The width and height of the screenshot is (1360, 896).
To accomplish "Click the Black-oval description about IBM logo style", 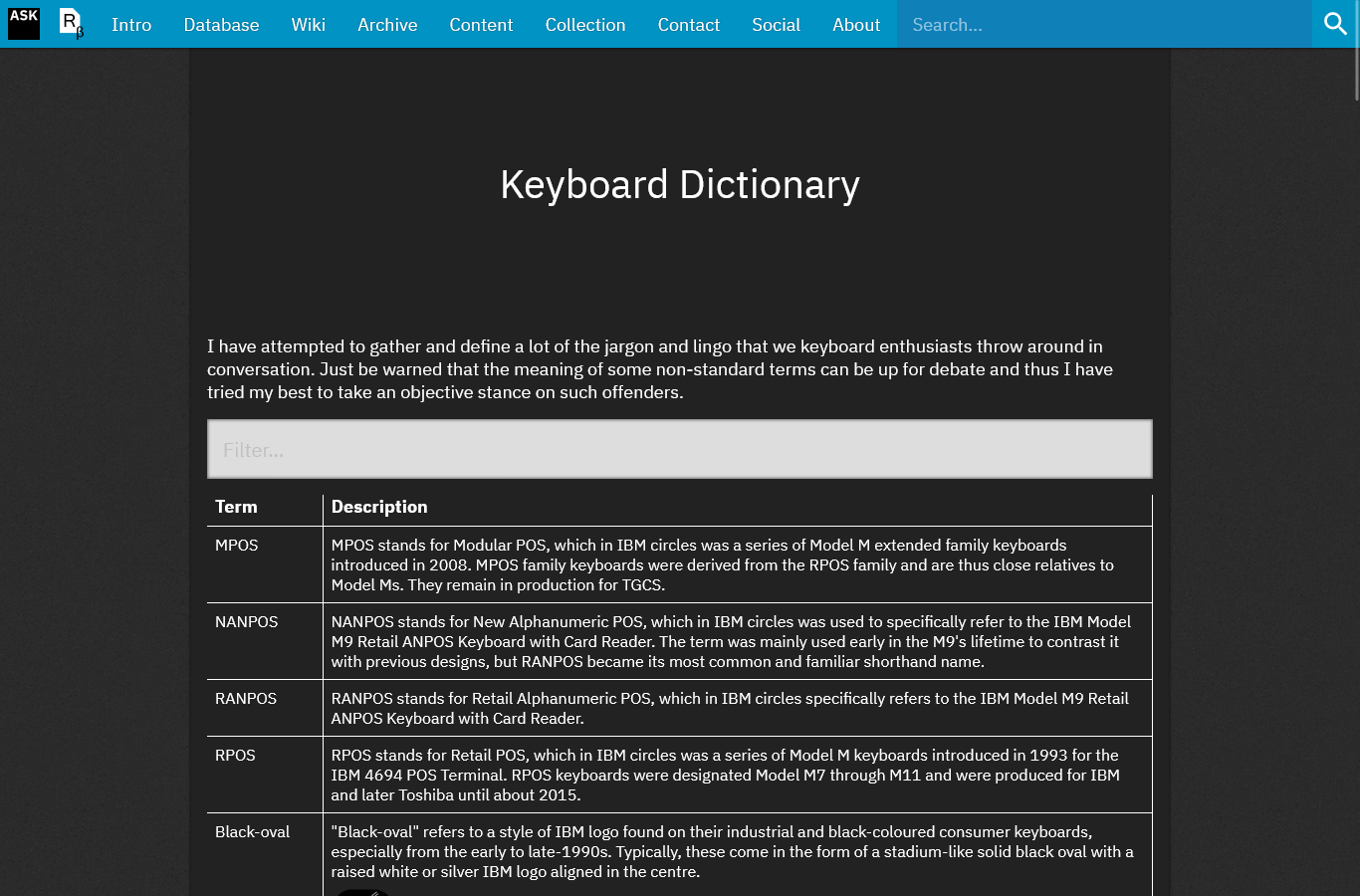I will [x=738, y=854].
